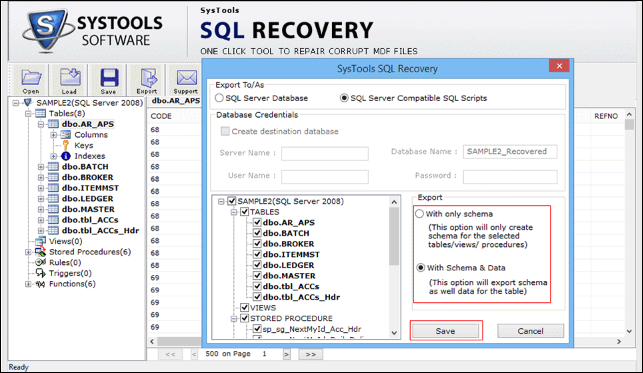Uncheck the TABLES checkbox in dialog

click(244, 212)
